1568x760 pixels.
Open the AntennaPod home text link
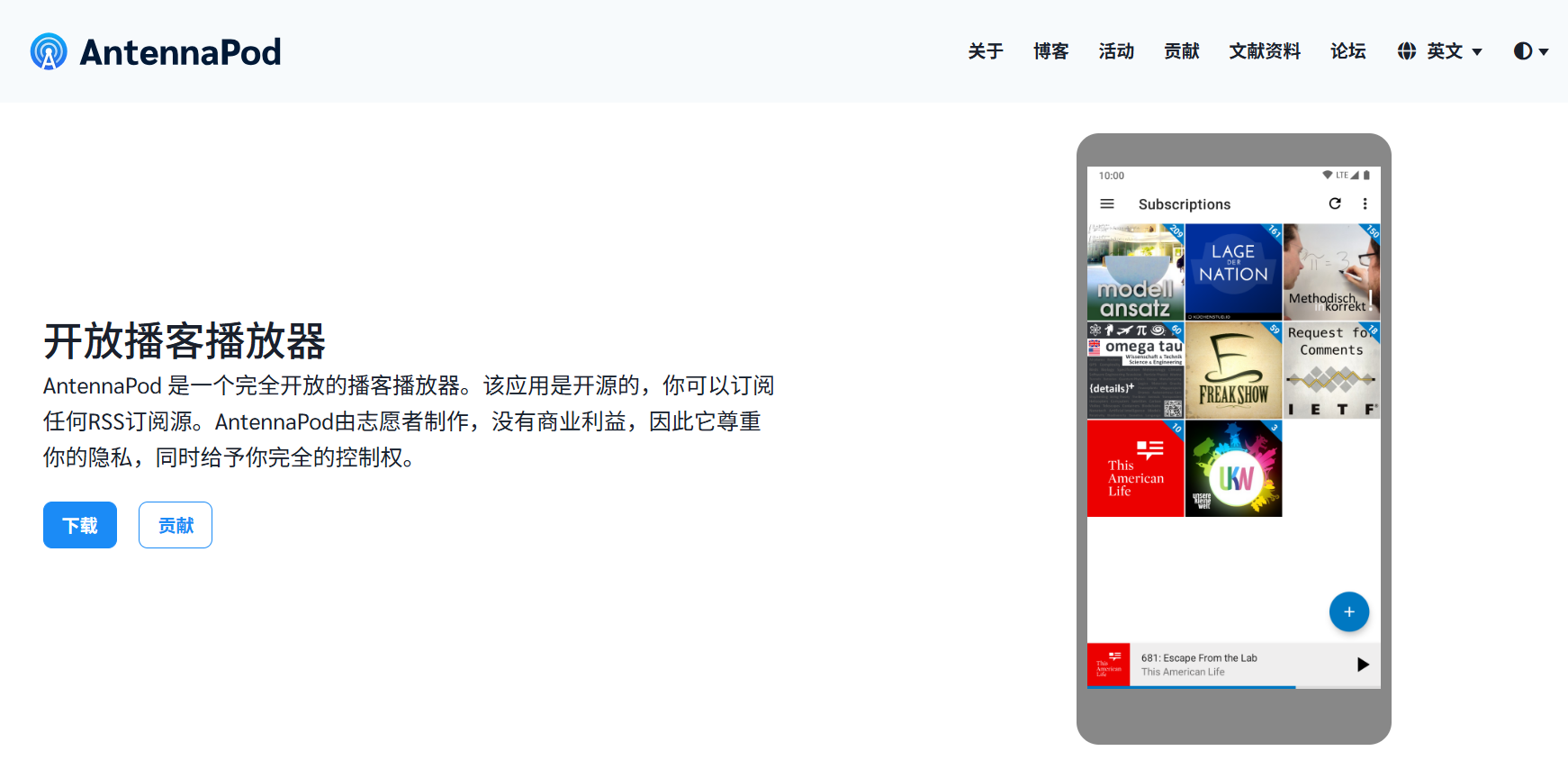[x=180, y=52]
